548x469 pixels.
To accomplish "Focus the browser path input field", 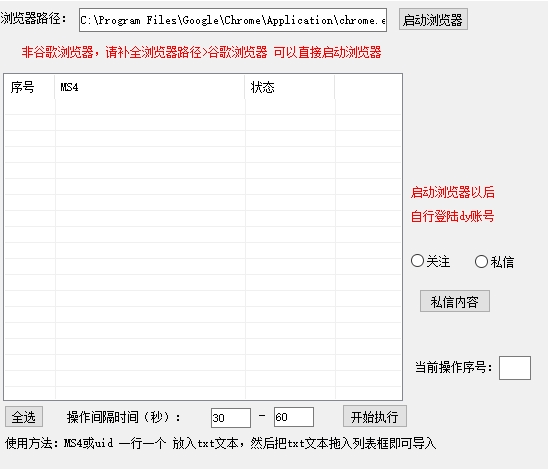I will click(x=233, y=20).
